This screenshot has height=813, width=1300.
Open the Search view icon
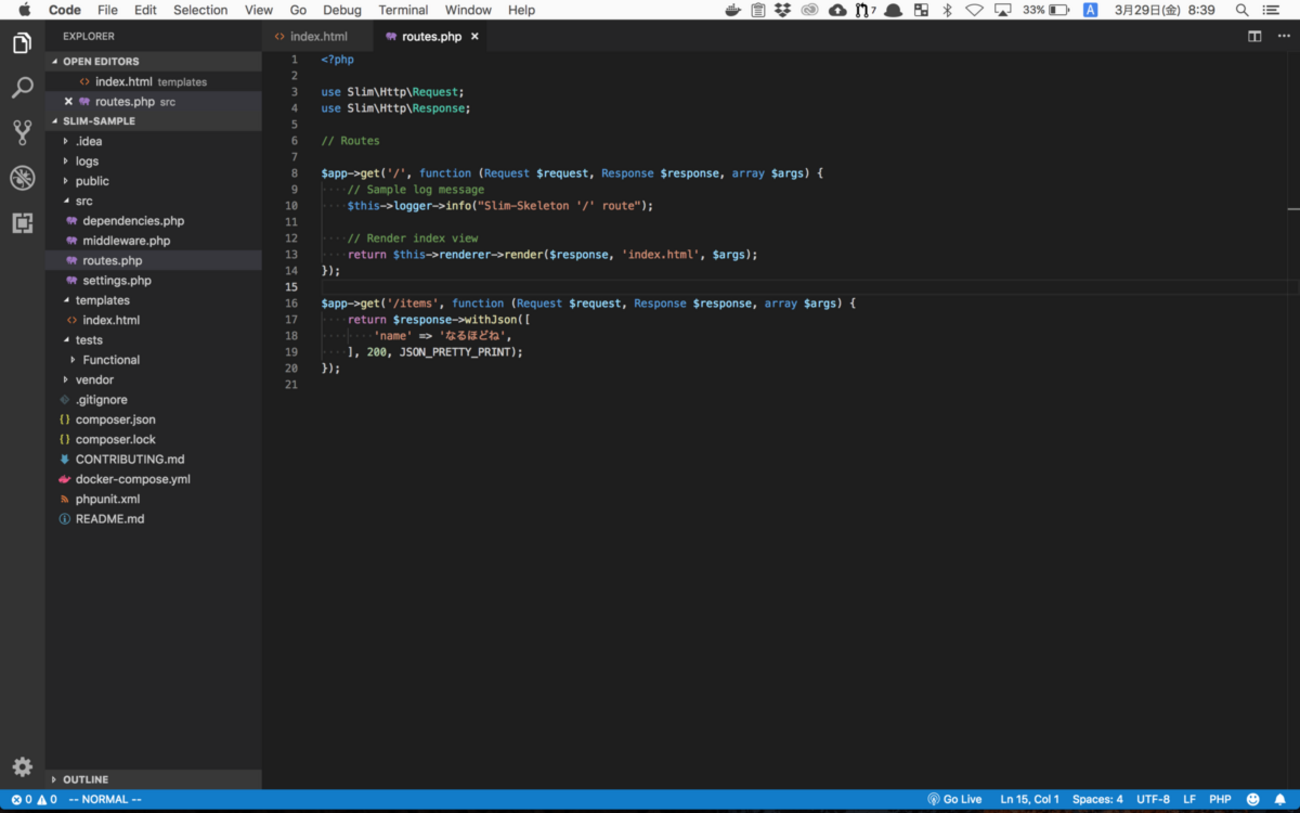[x=22, y=89]
